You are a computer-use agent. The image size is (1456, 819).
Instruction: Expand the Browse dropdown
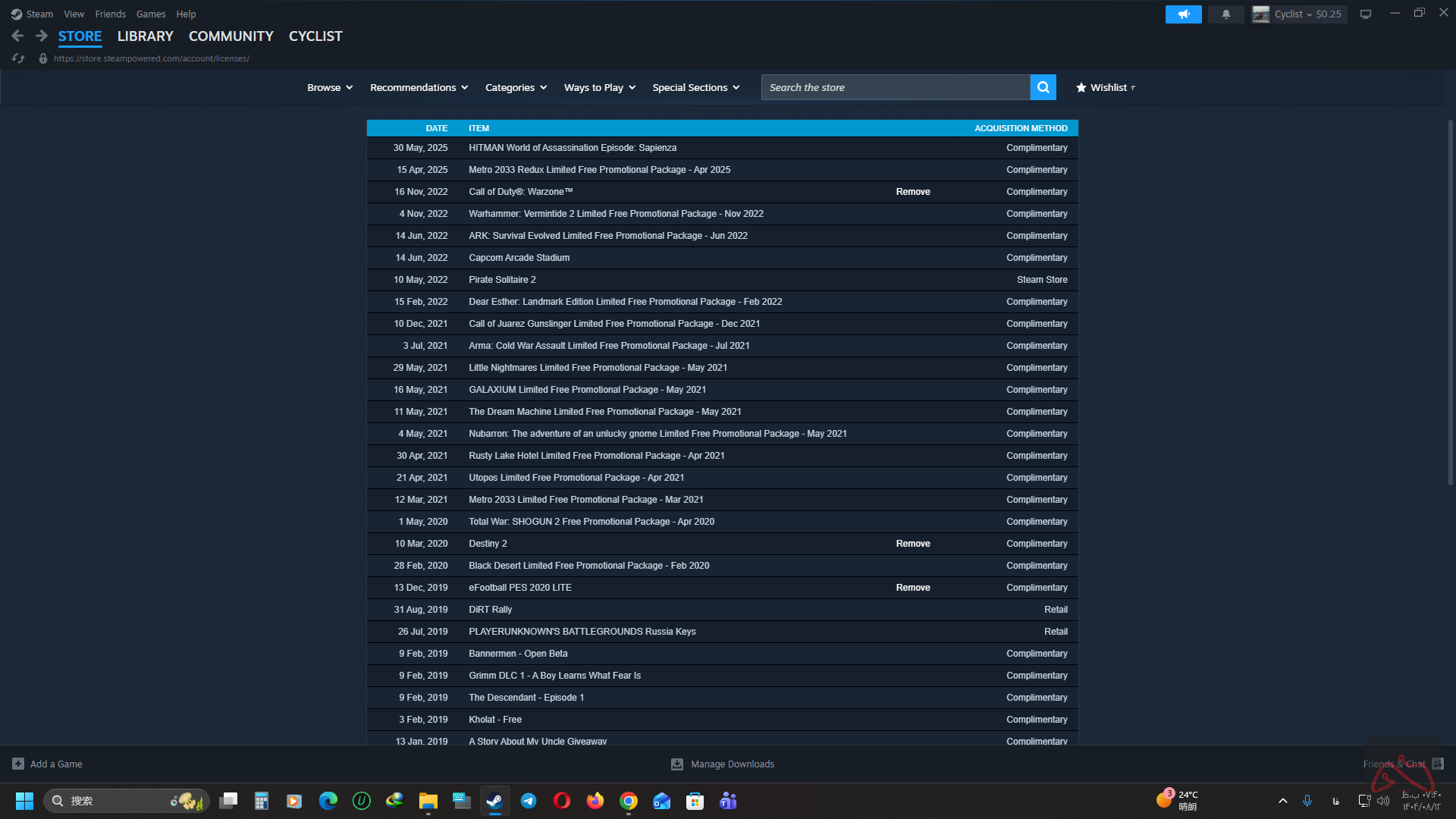point(330,87)
